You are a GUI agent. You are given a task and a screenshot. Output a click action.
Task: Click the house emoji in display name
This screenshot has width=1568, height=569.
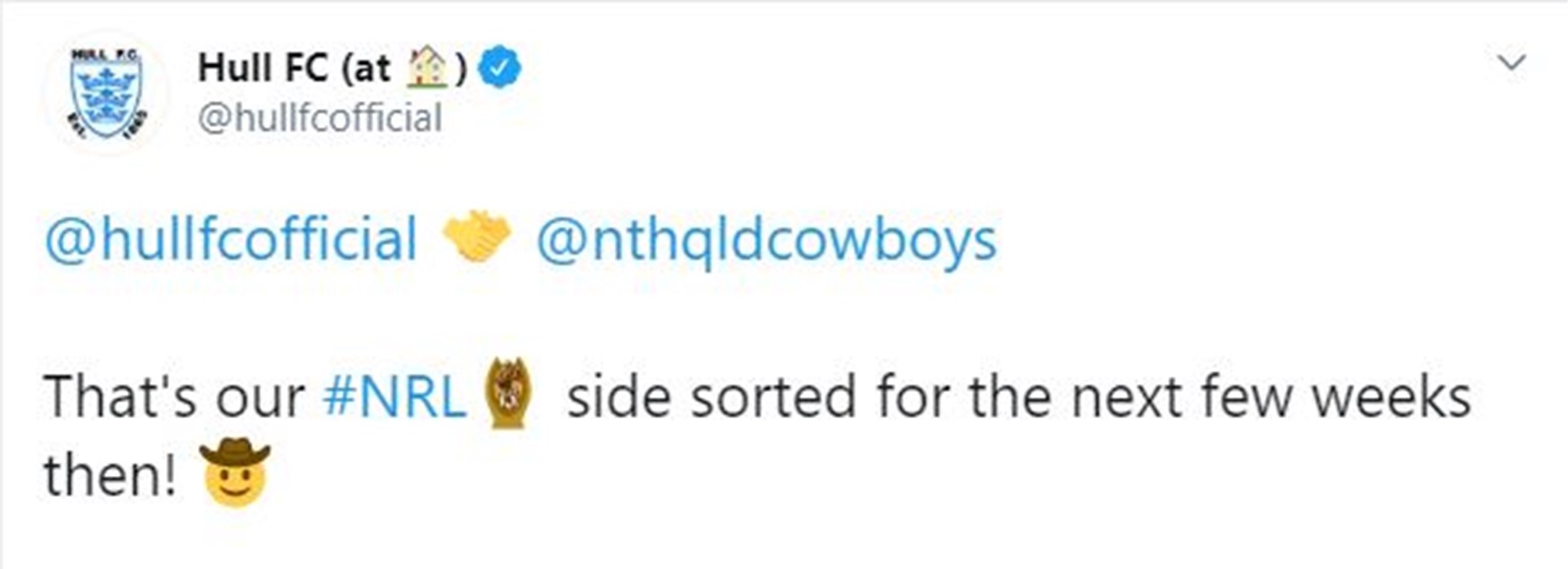[x=428, y=68]
